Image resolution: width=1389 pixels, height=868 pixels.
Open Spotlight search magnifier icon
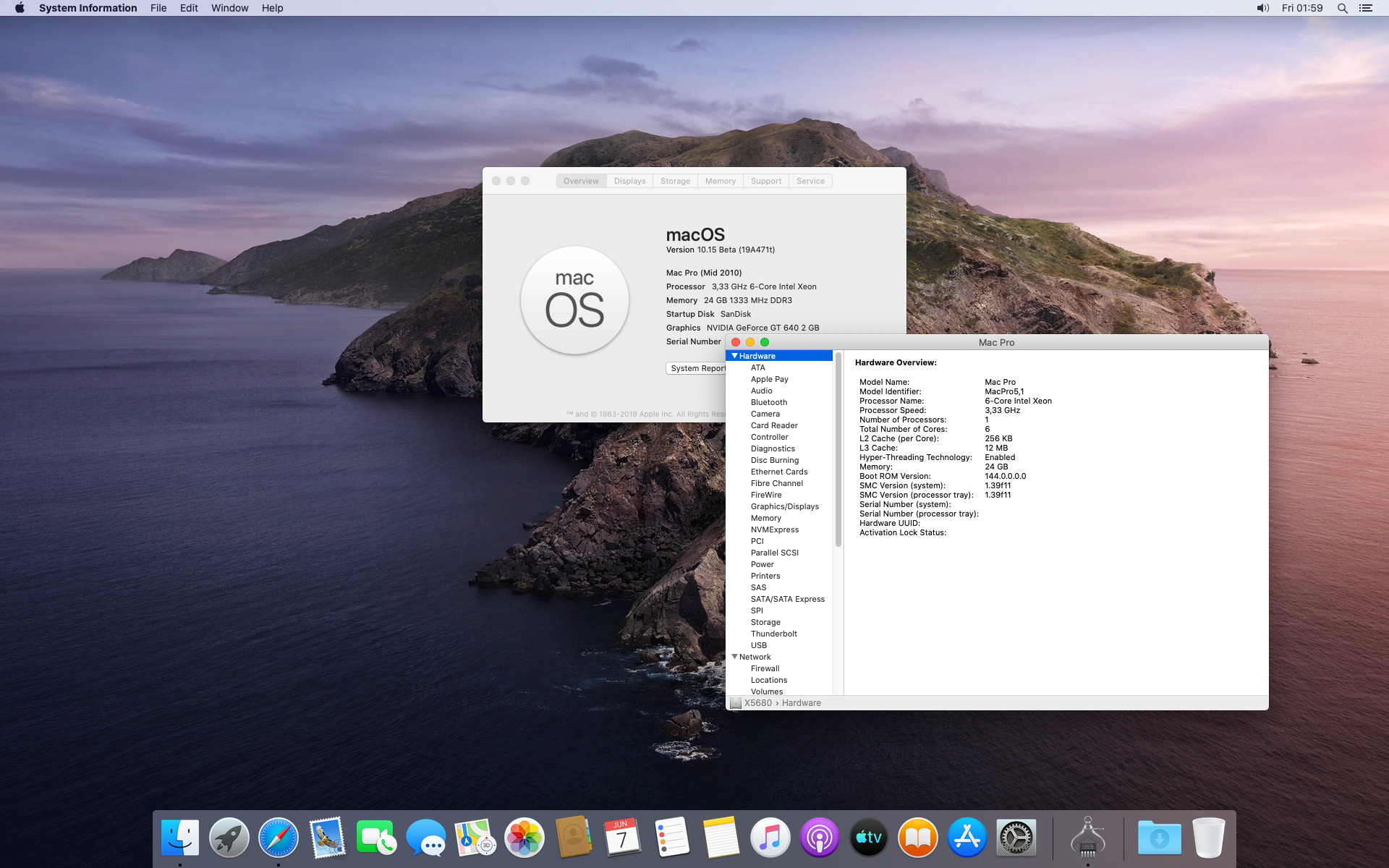1342,8
